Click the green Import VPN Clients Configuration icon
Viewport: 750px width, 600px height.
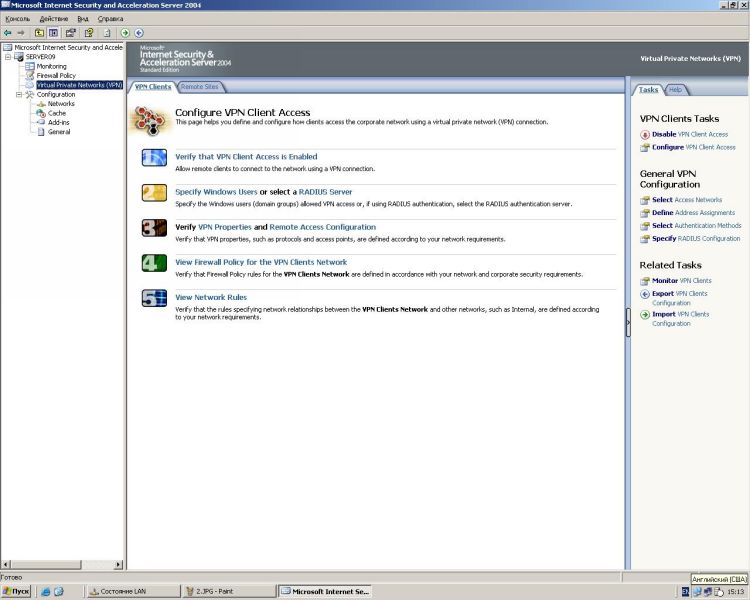(x=645, y=314)
